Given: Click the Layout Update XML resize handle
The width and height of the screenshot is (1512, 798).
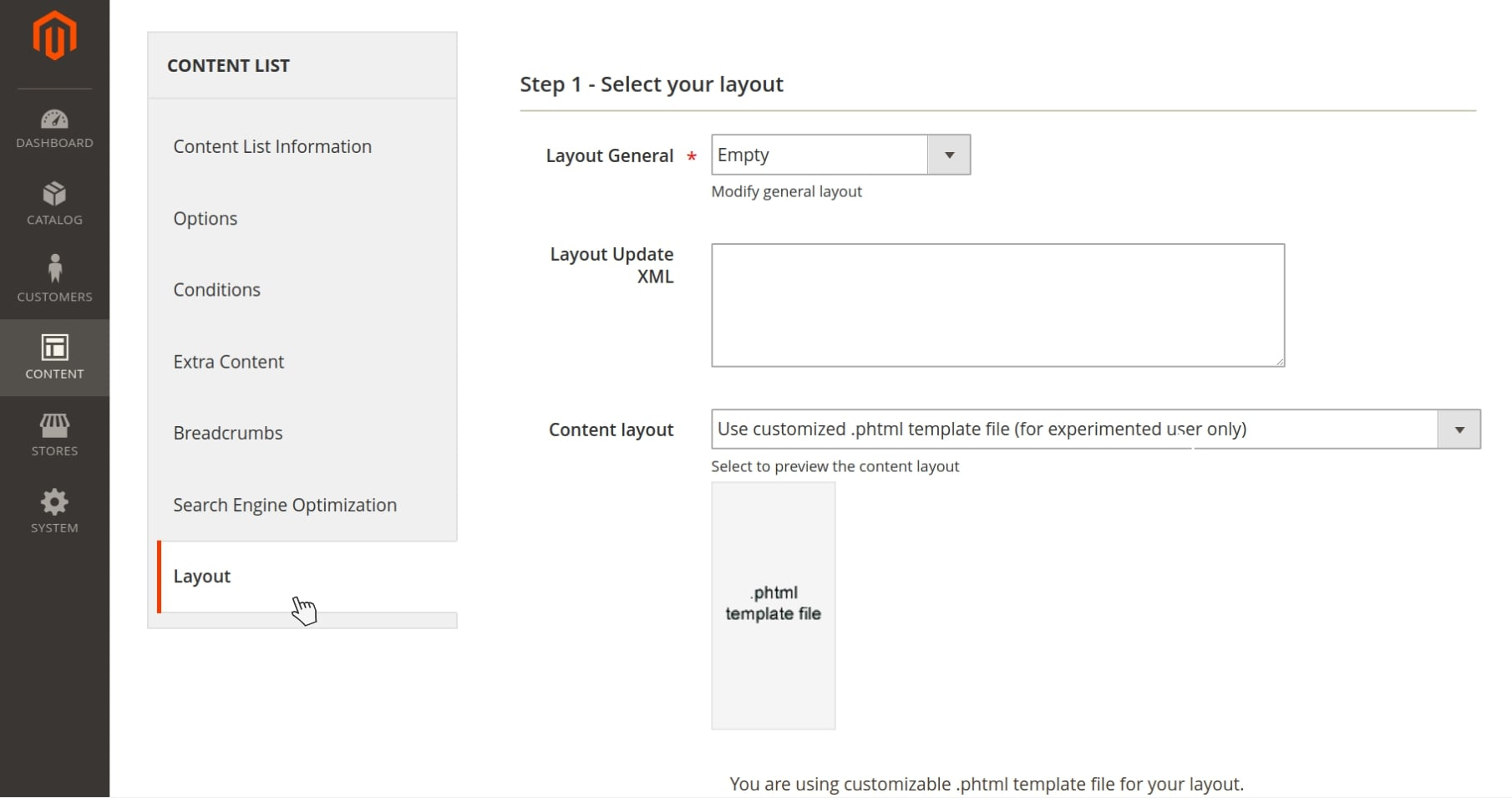Looking at the screenshot, I should coord(1280,362).
